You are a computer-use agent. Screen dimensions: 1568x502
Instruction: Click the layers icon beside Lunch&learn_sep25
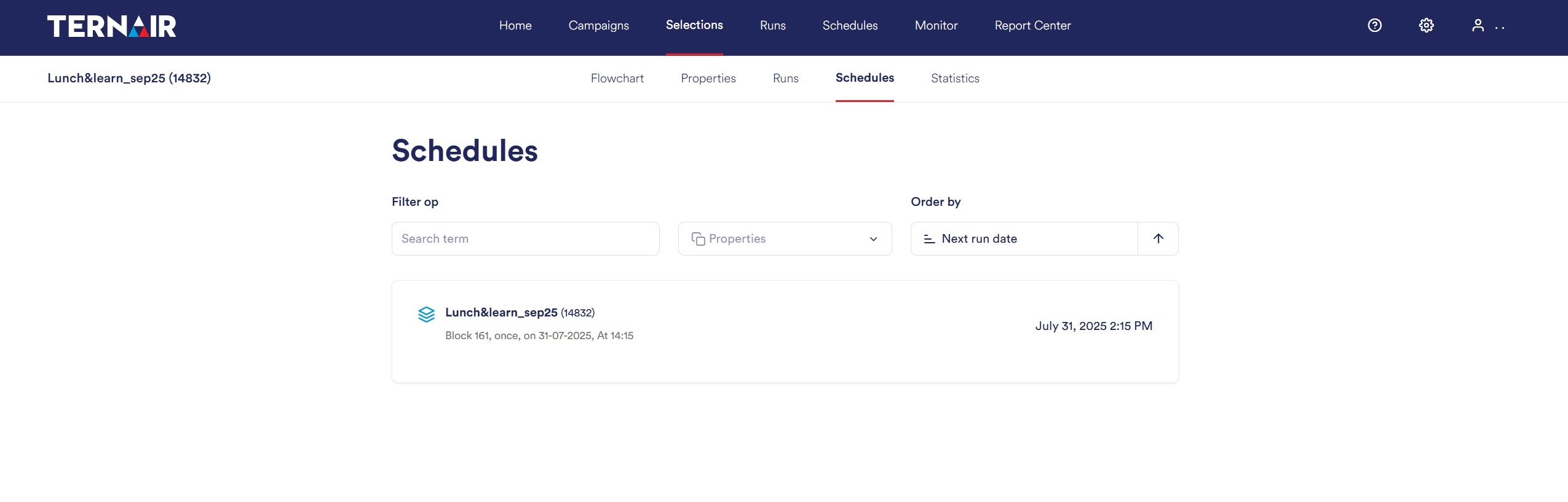click(426, 315)
